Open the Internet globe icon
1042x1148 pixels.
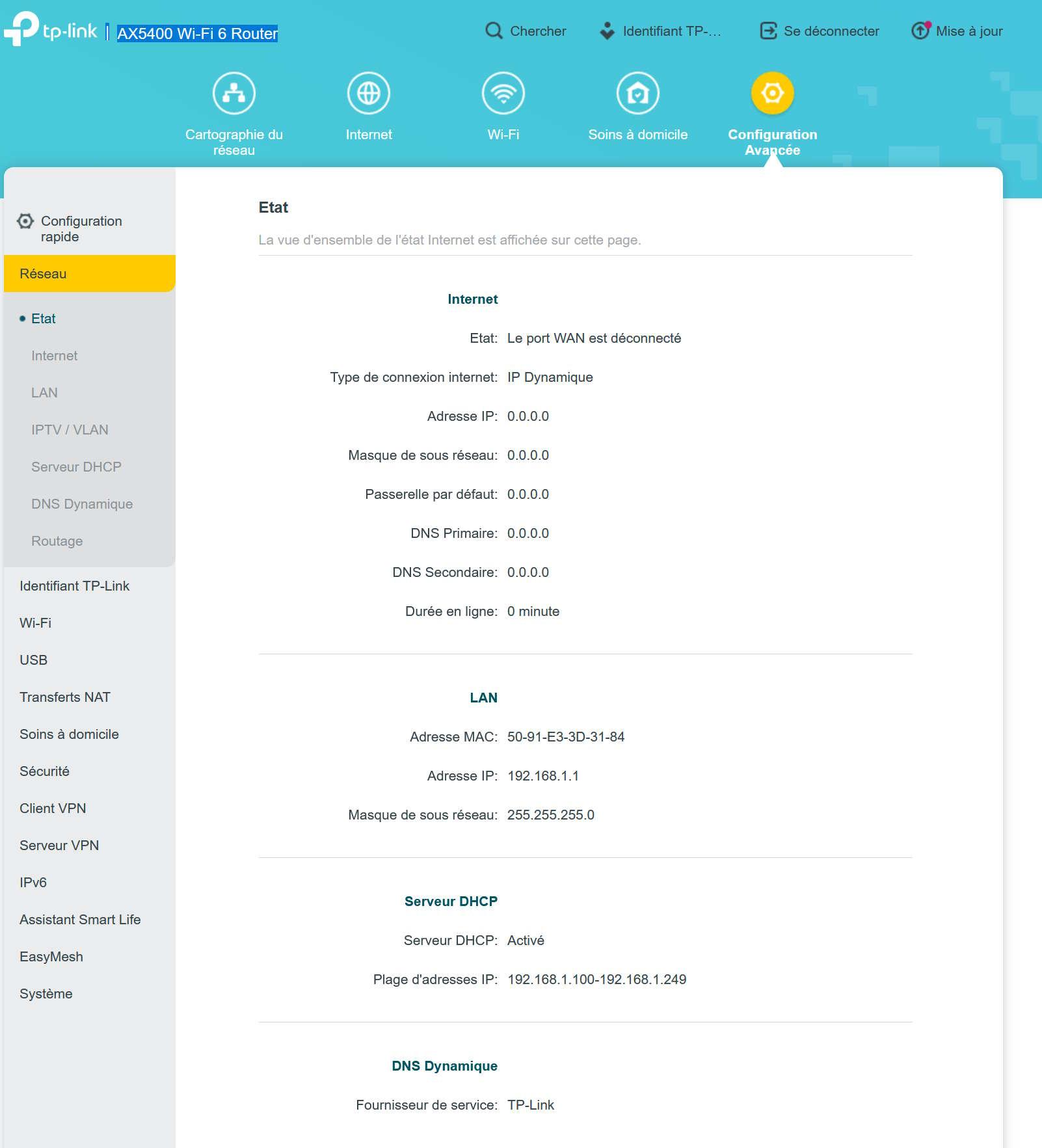tap(368, 94)
